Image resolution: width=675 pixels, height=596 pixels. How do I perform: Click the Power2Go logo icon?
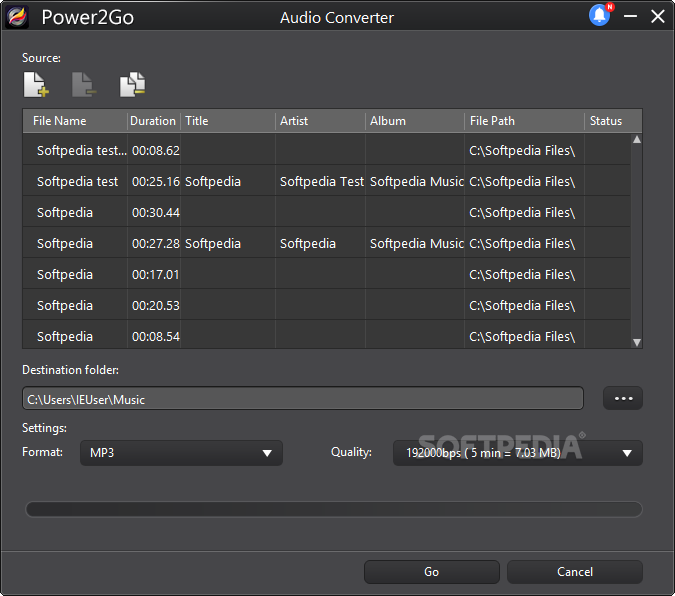[x=17, y=17]
